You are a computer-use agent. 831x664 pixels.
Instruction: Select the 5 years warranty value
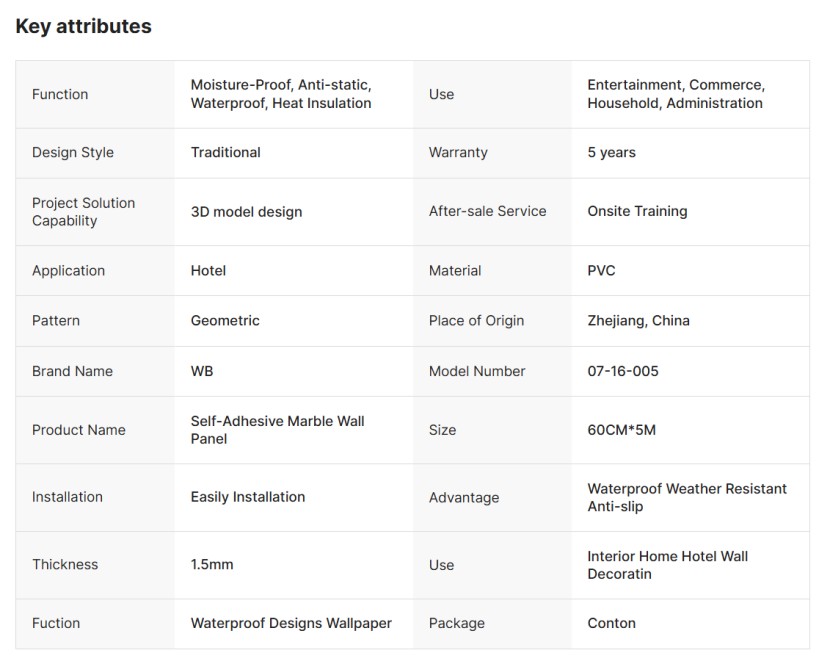[612, 152]
